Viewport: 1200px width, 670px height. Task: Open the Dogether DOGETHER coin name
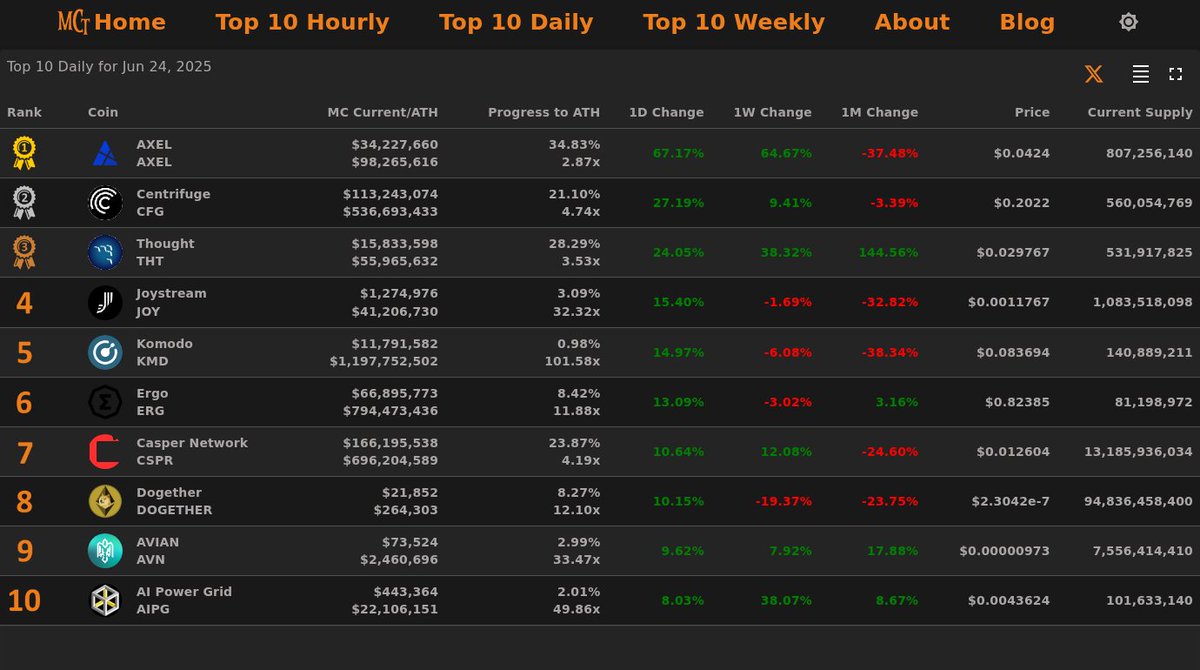click(x=174, y=501)
